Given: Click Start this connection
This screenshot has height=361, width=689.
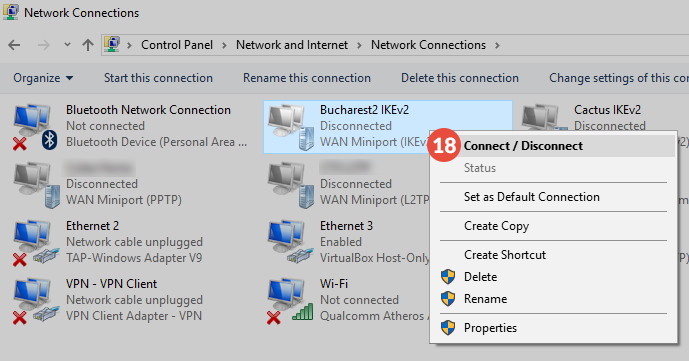Looking at the screenshot, I should (158, 78).
